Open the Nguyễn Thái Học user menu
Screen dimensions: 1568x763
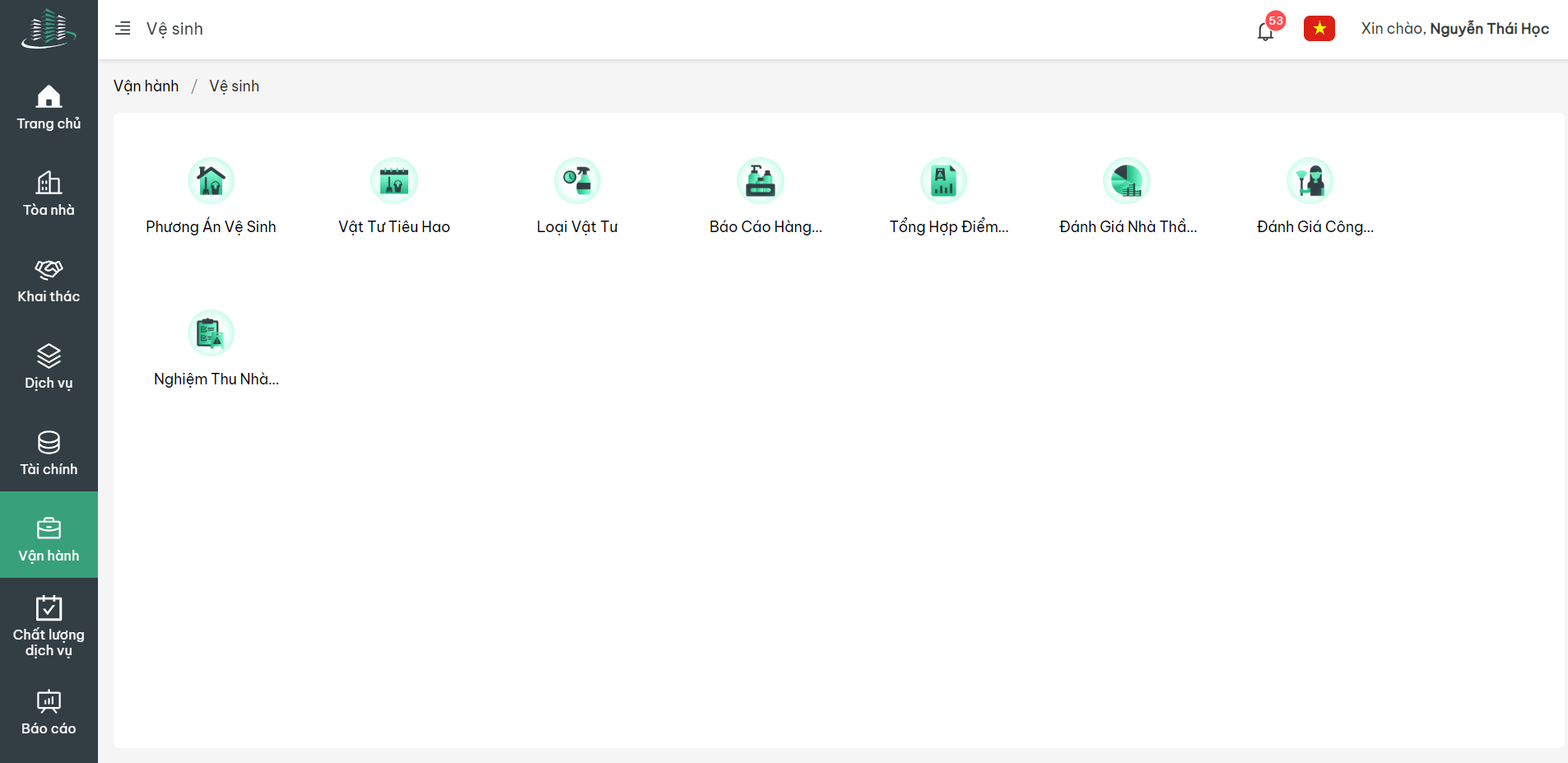point(1454,29)
